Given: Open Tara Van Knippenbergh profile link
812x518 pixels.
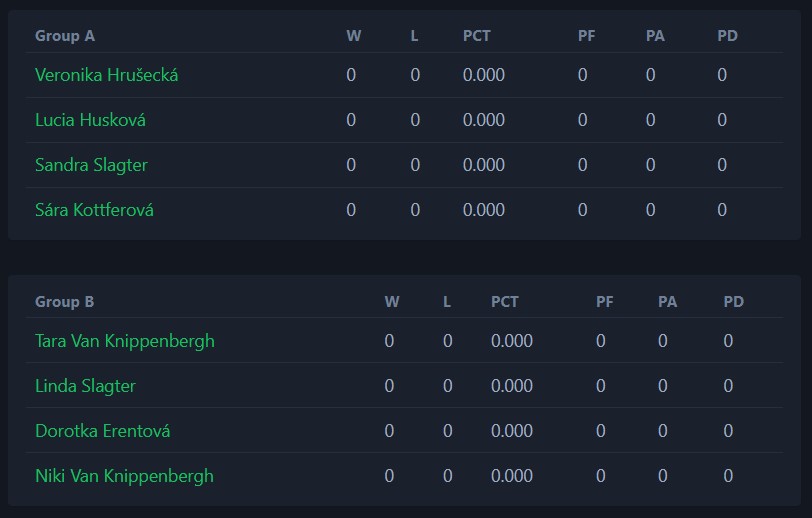Looking at the screenshot, I should tap(125, 341).
